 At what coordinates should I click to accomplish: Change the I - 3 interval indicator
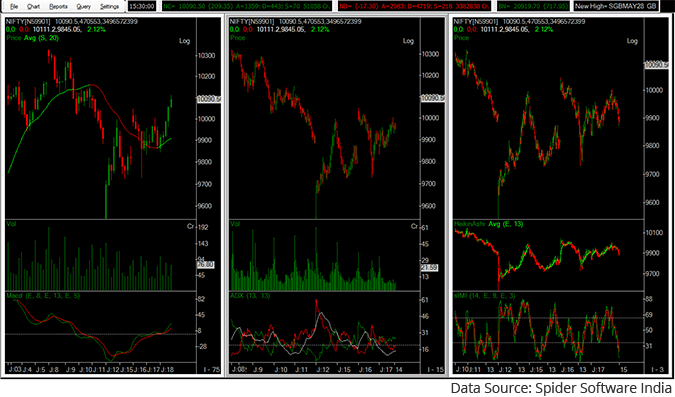[x=657, y=369]
